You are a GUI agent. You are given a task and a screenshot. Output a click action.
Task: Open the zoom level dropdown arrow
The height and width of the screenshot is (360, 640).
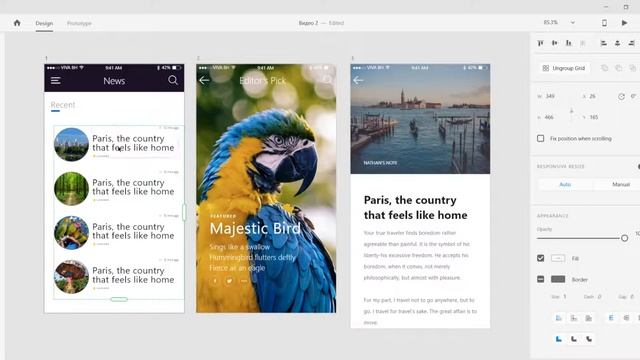point(573,23)
